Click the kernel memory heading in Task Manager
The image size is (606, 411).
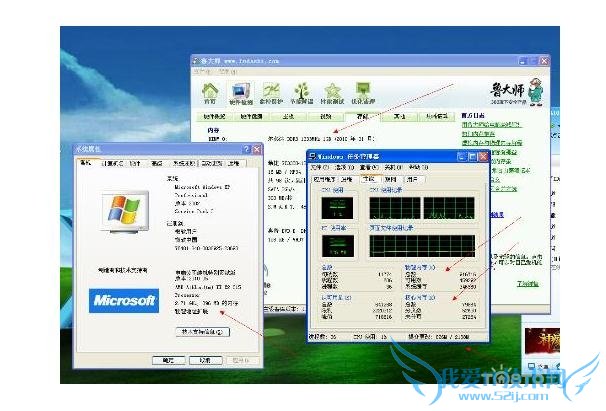tap(420, 297)
